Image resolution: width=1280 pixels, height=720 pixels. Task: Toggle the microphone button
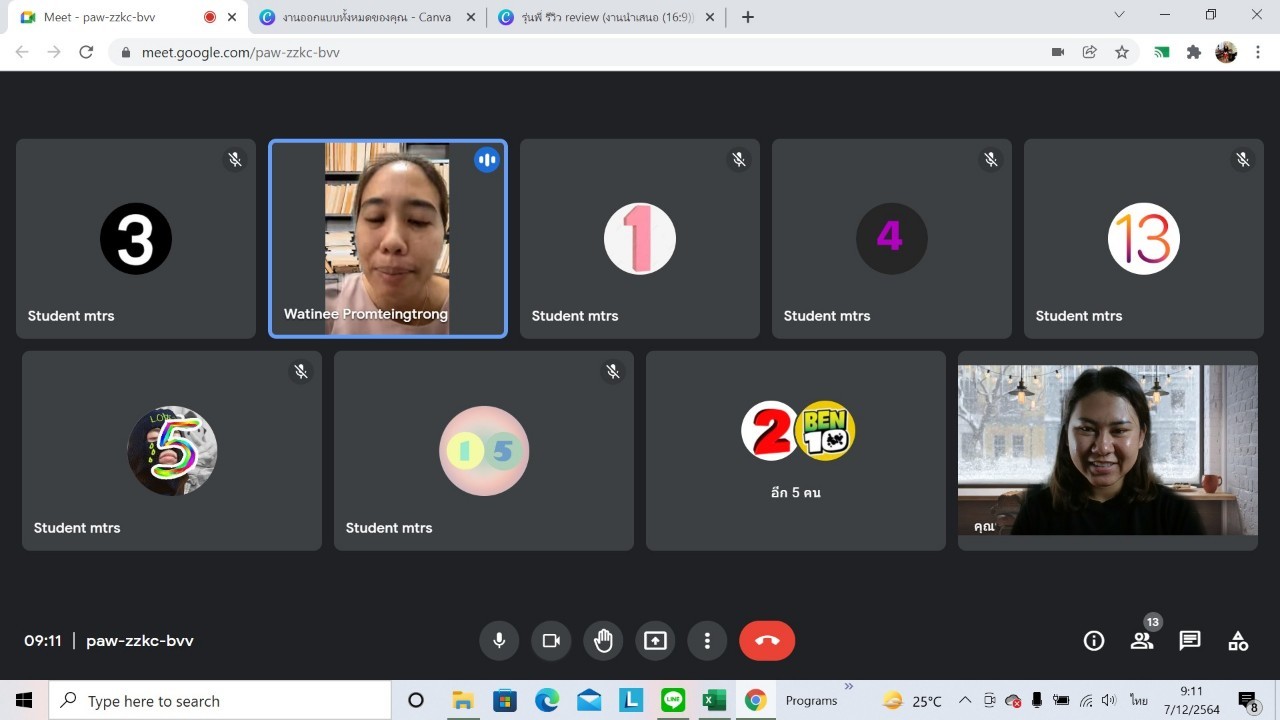499,641
